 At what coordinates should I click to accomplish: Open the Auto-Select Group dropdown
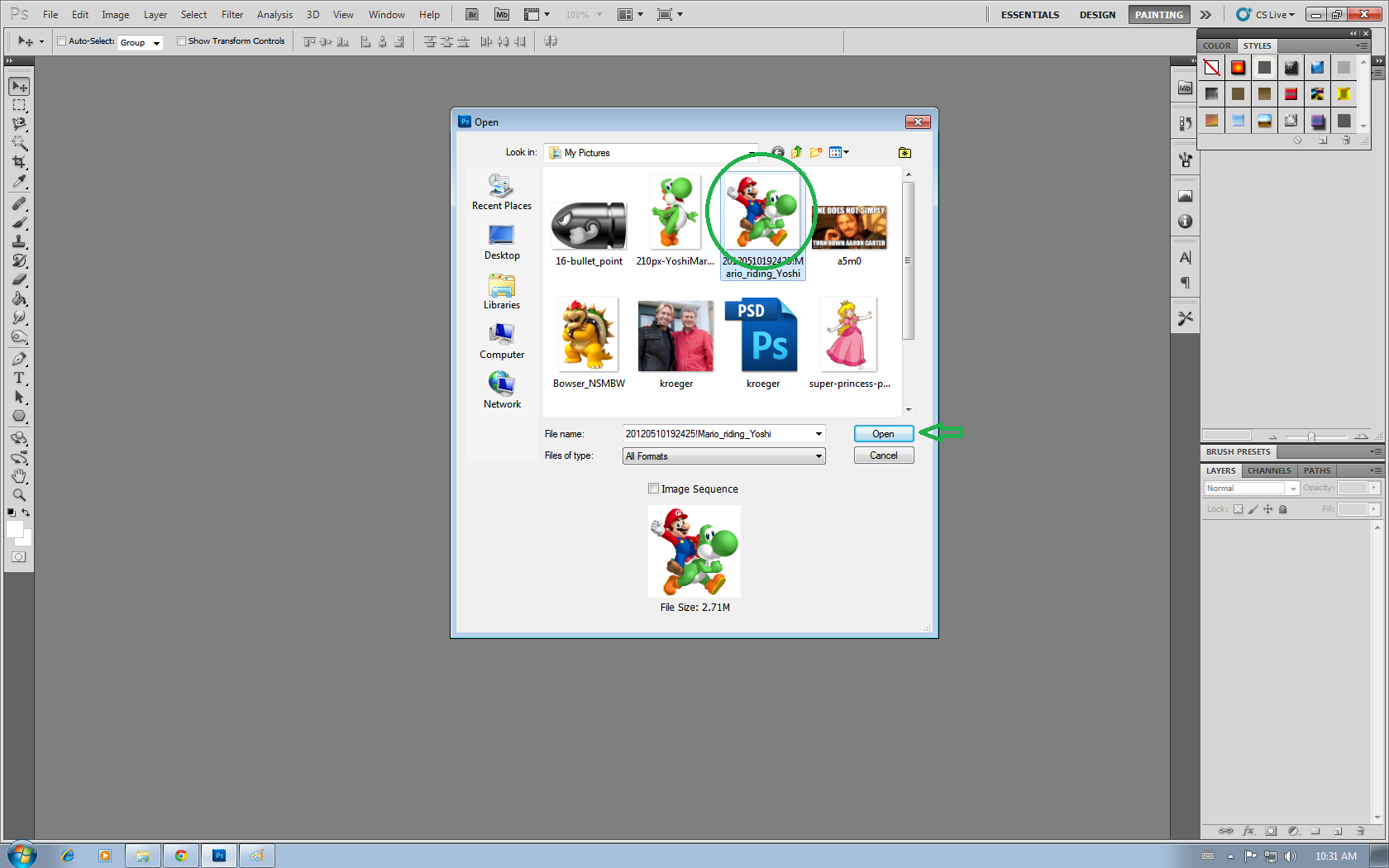140,42
